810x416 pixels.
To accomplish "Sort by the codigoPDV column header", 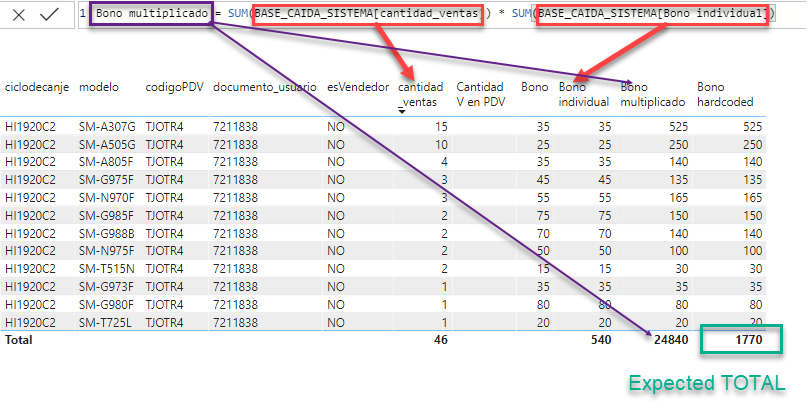I will (175, 87).
